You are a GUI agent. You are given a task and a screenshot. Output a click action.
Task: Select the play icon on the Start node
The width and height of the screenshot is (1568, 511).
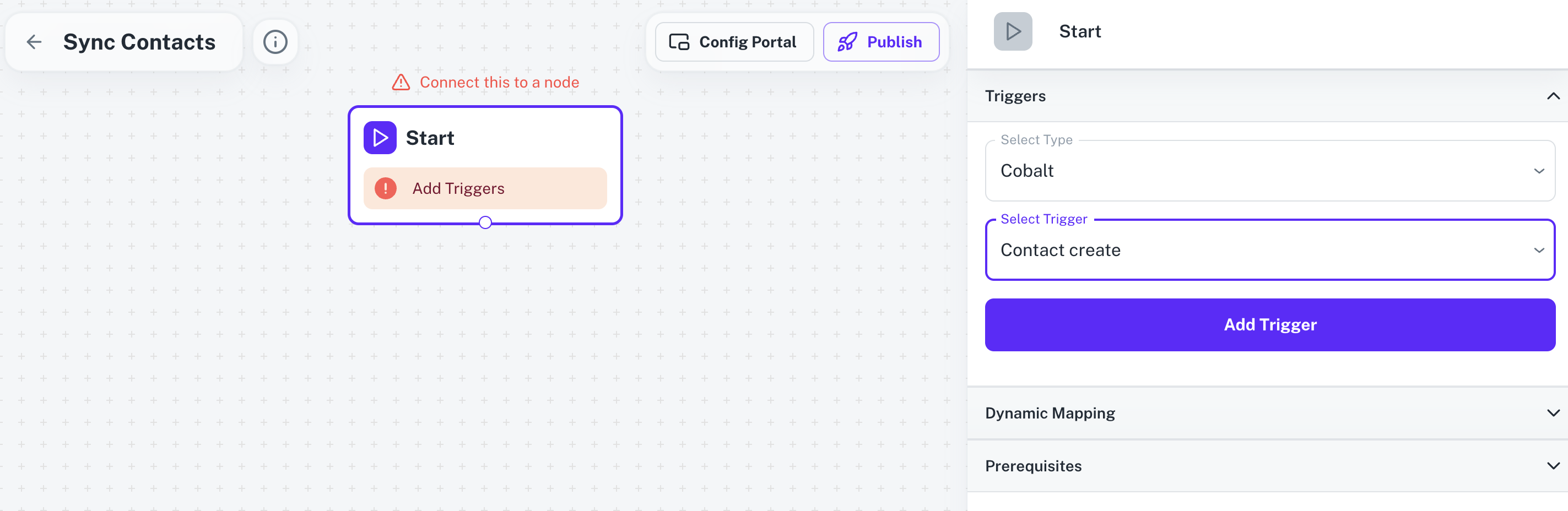pos(380,138)
